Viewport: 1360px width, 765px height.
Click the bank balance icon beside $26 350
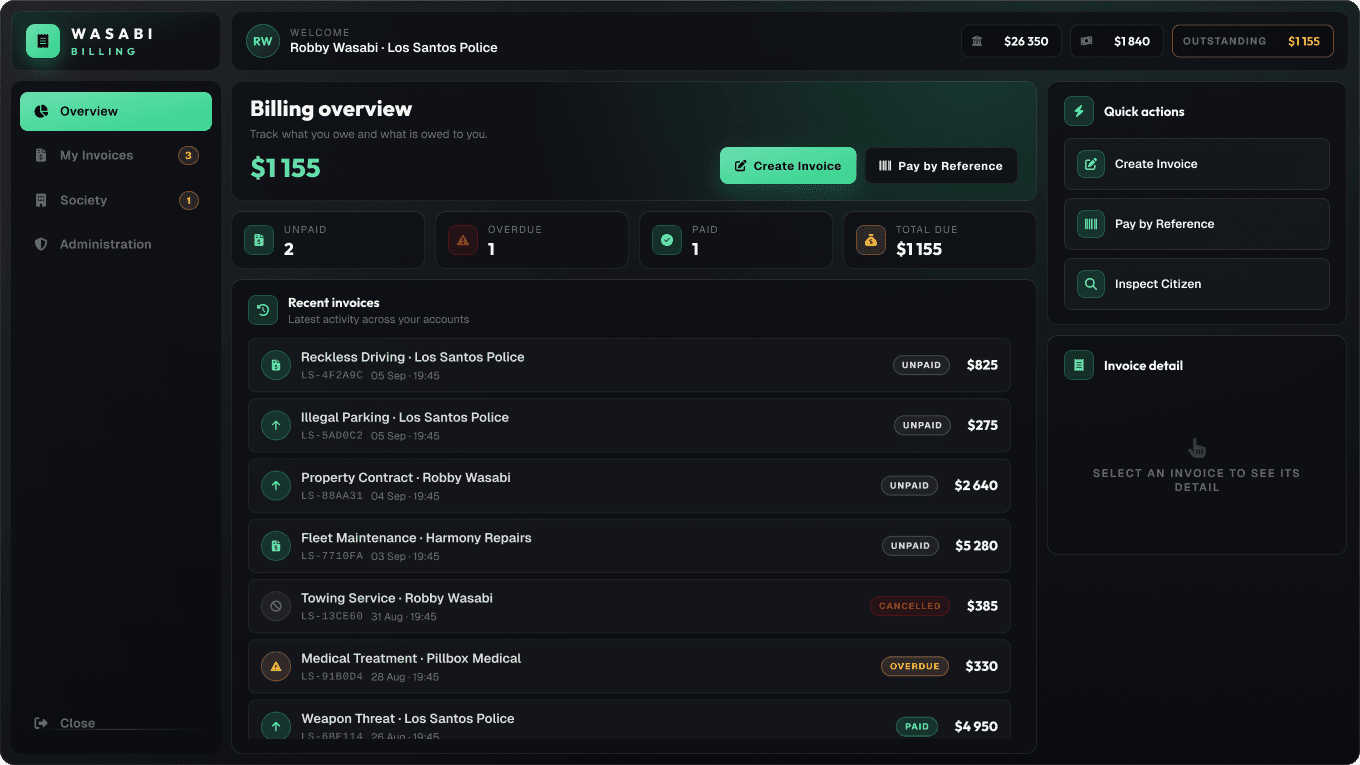[x=977, y=41]
